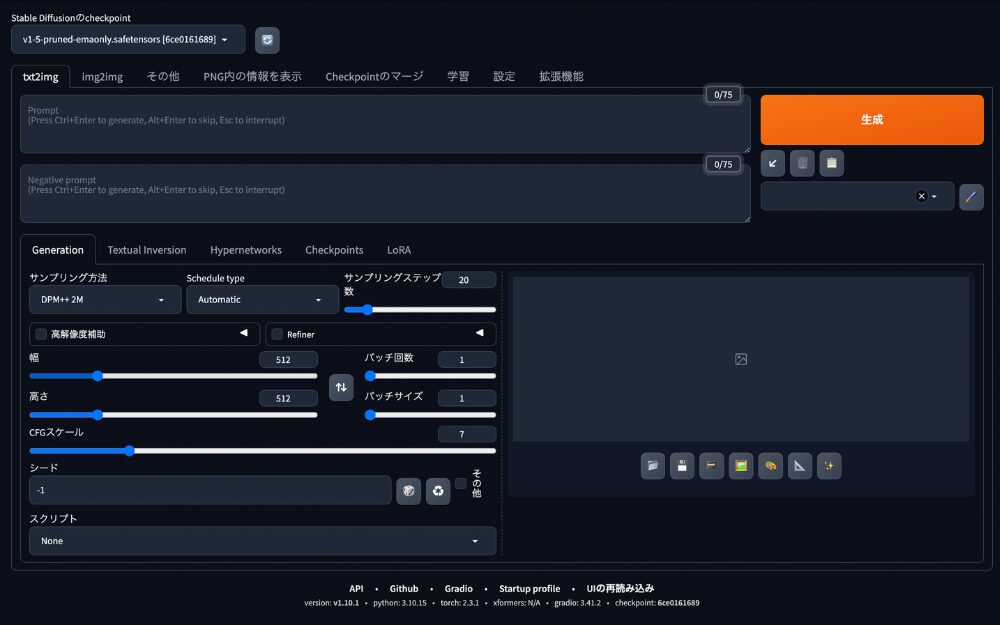Swap width and height values
1000x625 pixels.
click(341, 387)
